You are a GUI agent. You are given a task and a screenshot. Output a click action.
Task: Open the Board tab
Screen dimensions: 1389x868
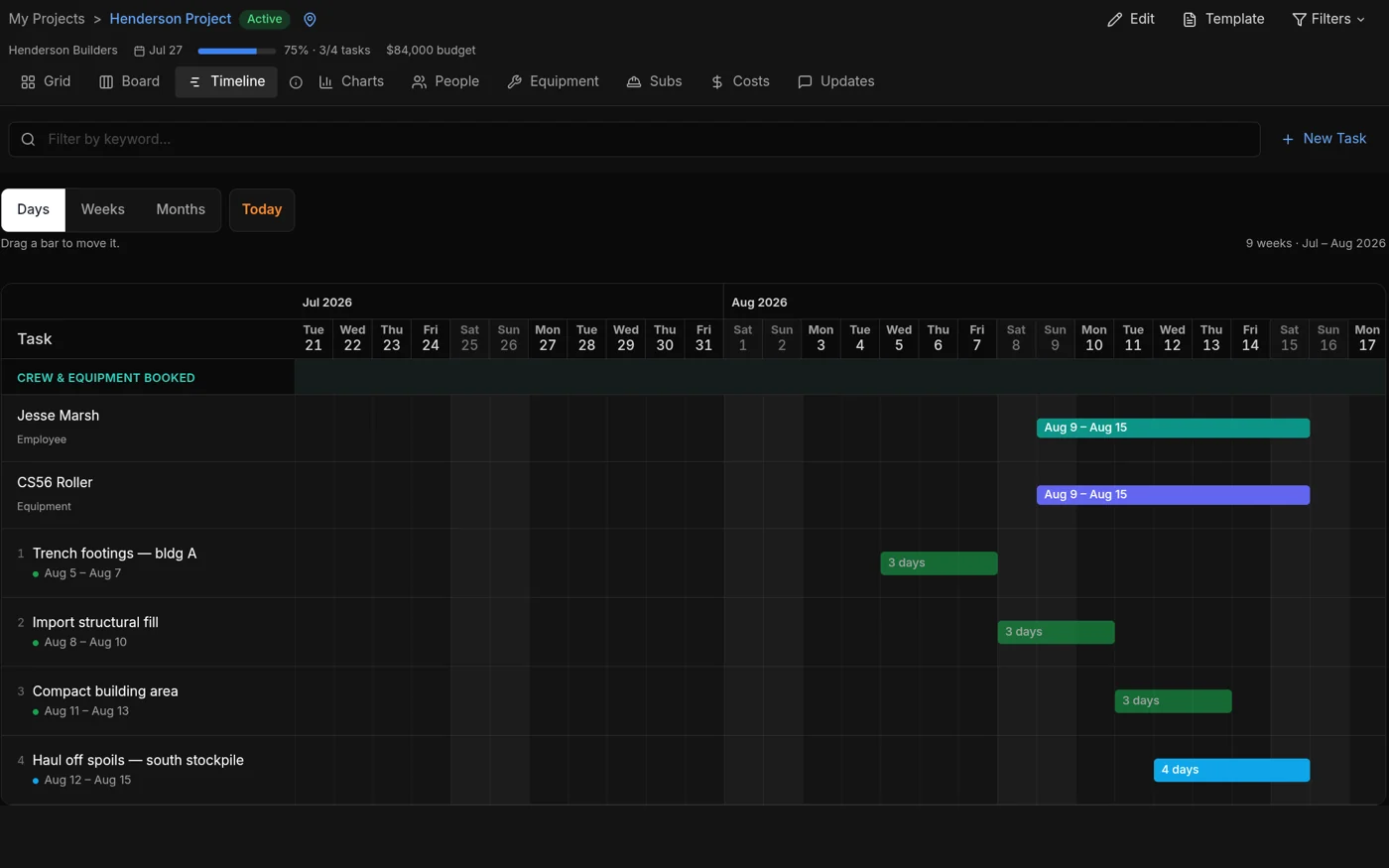coord(129,81)
